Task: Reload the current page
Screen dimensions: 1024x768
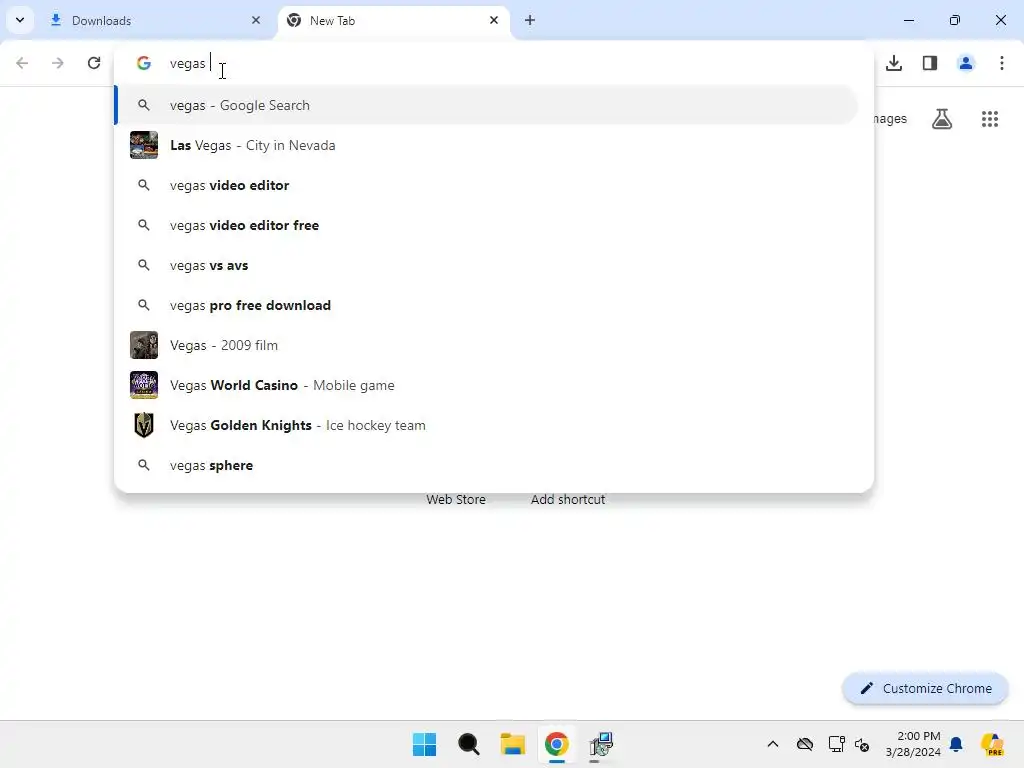Action: coord(94,63)
